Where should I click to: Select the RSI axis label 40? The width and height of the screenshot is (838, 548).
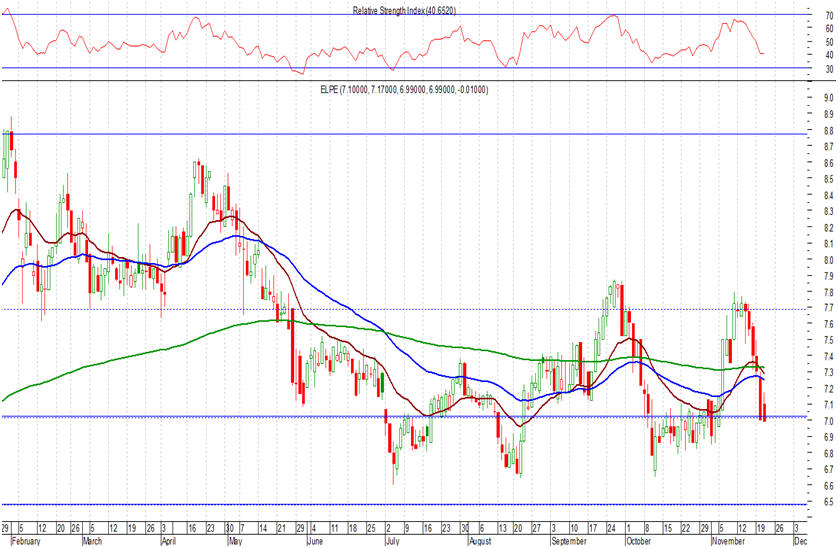[x=829, y=55]
